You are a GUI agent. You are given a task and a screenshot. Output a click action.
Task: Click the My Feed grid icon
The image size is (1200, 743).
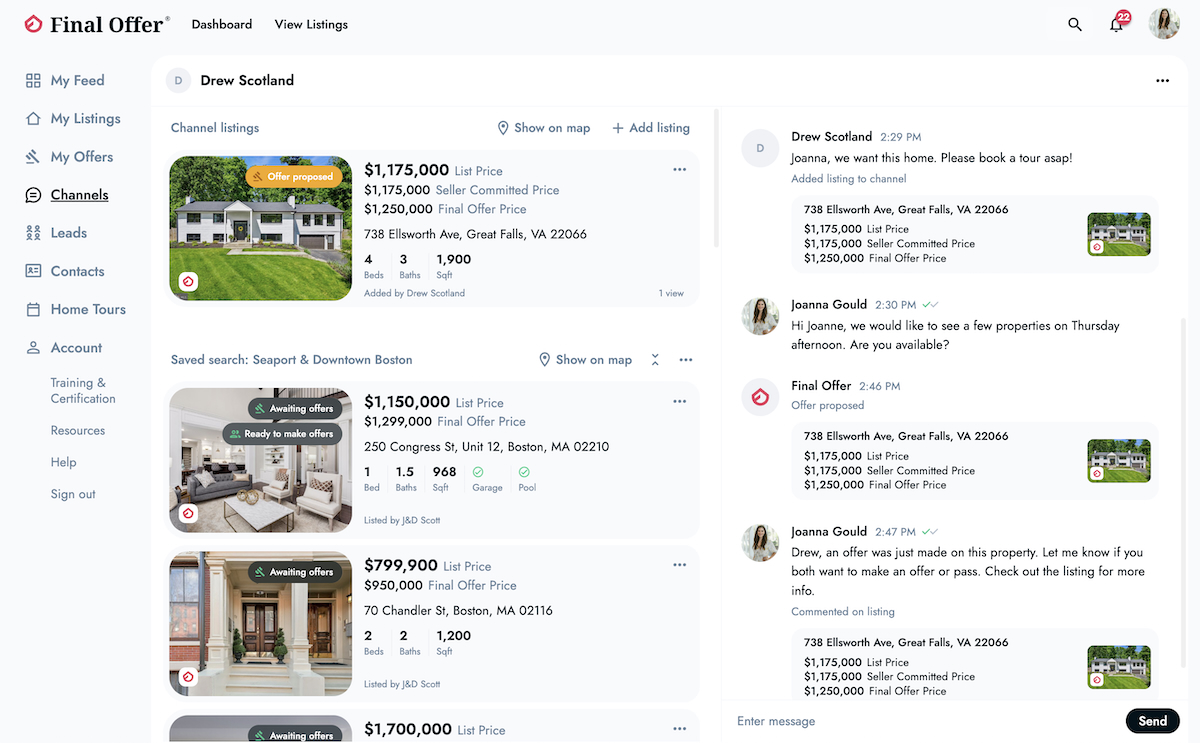click(33, 81)
